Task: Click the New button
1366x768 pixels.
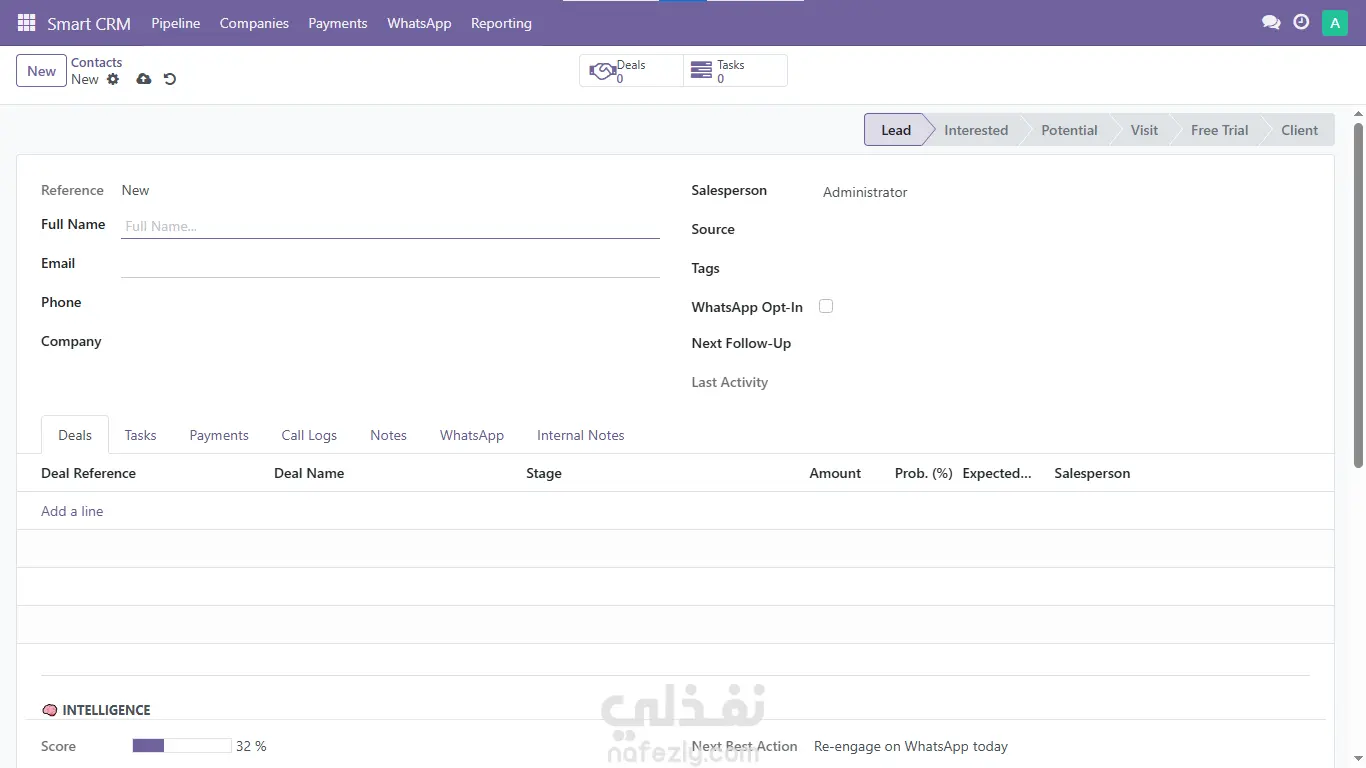Action: pyautogui.click(x=41, y=71)
